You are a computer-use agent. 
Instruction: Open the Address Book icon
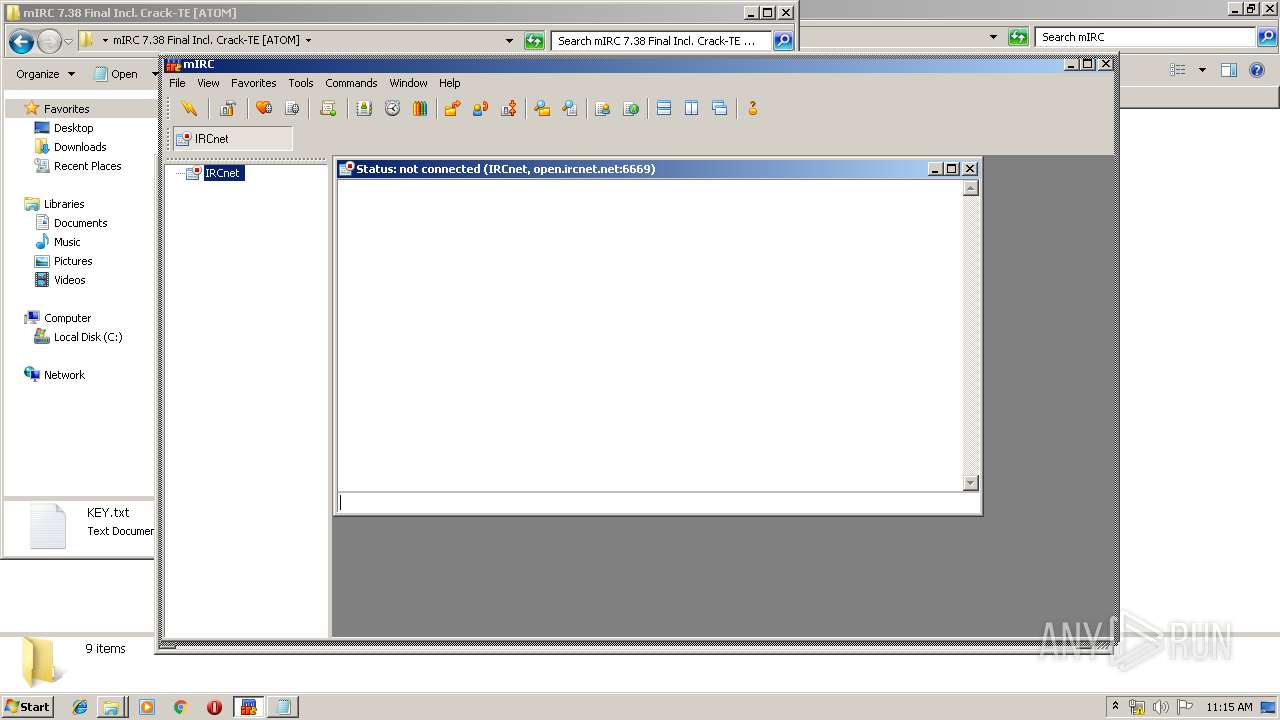[x=364, y=108]
